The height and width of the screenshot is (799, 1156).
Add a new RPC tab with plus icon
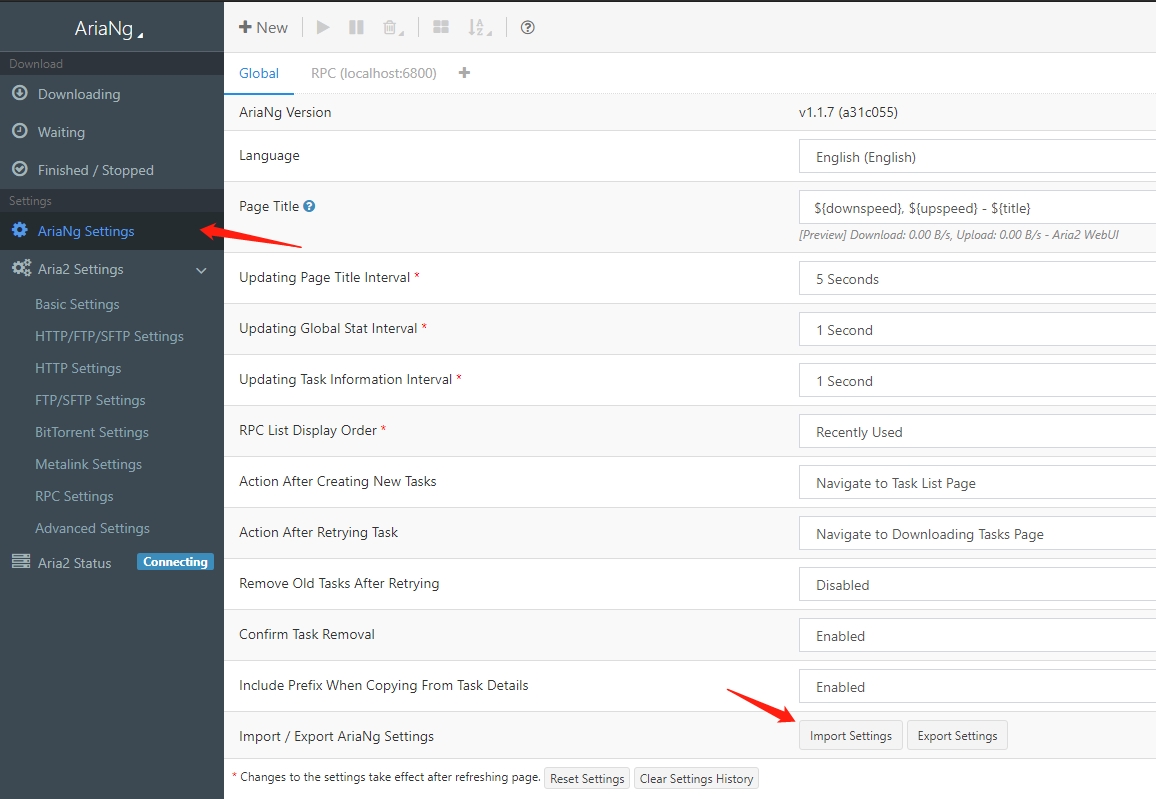tap(464, 72)
